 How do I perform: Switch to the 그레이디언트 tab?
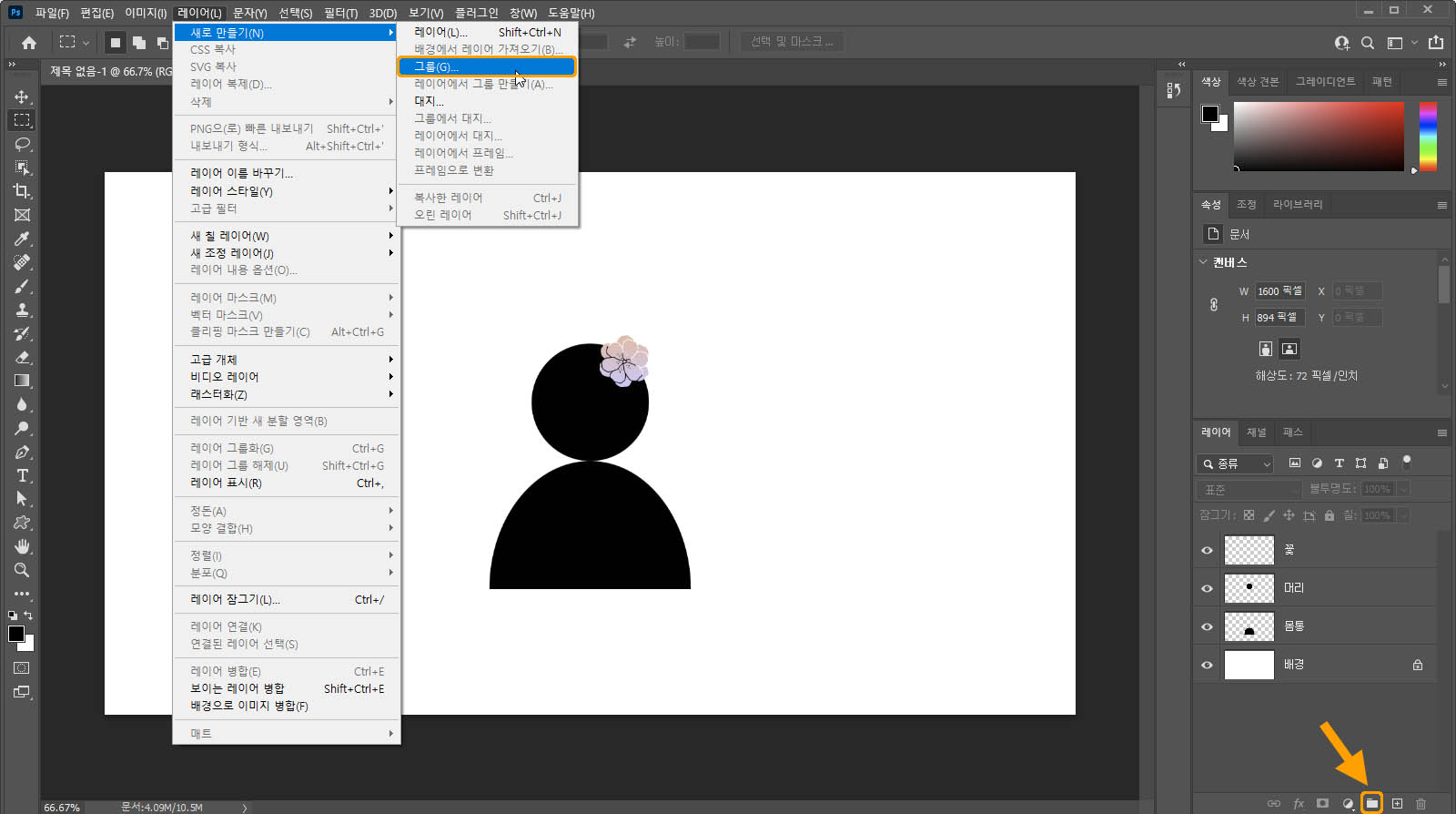point(1325,82)
